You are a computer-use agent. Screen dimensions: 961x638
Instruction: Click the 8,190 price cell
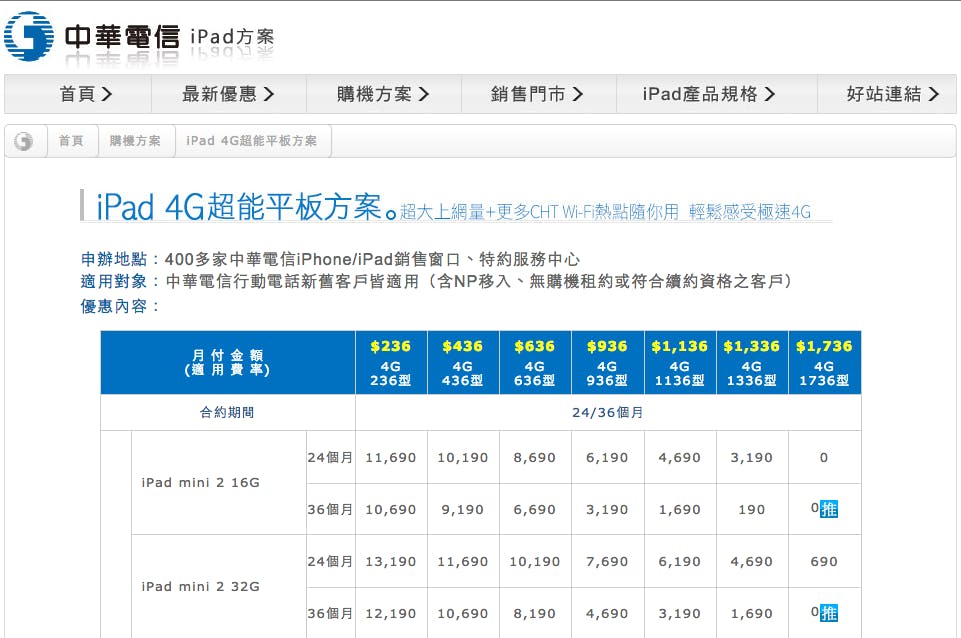coord(535,614)
